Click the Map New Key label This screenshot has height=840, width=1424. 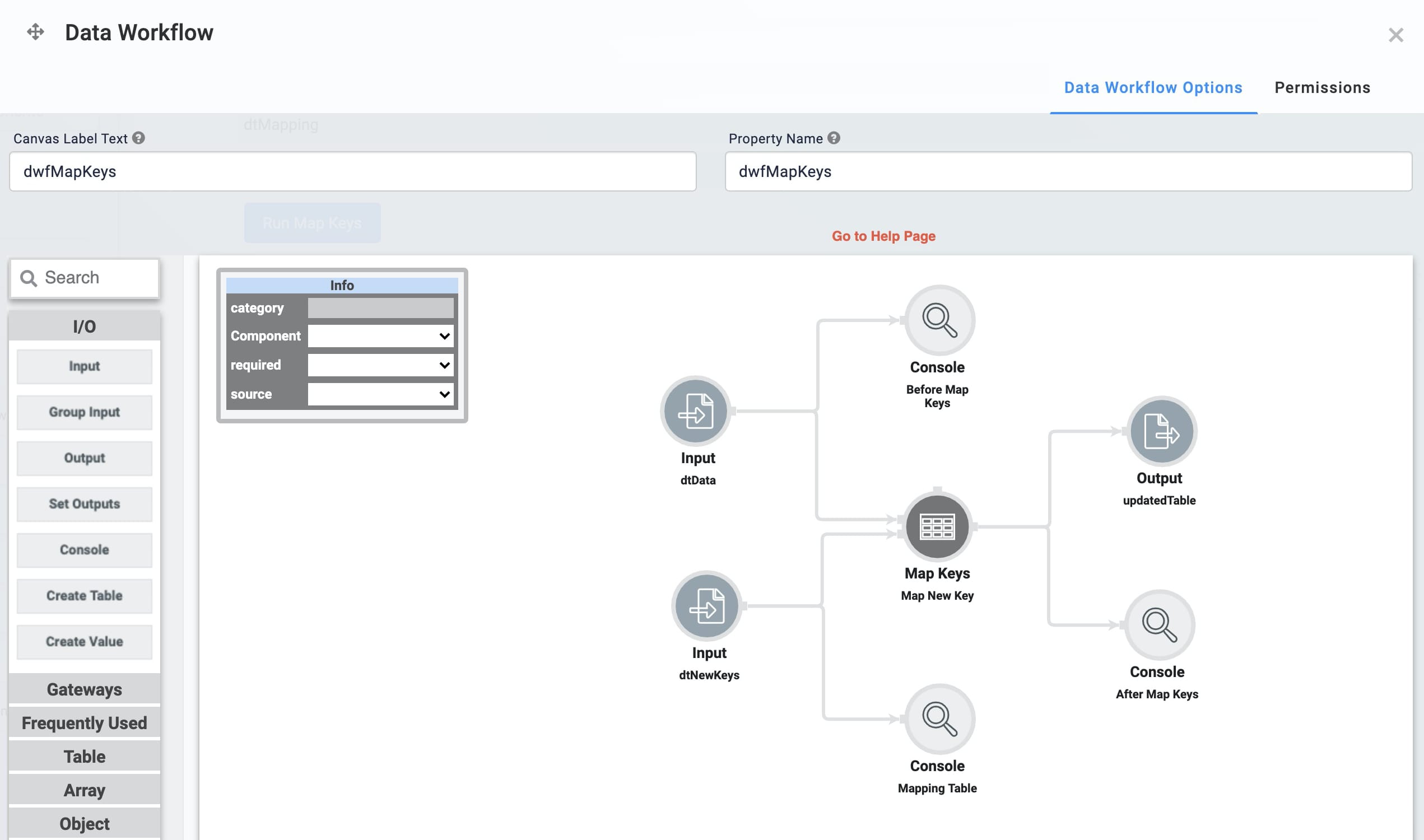coord(937,595)
